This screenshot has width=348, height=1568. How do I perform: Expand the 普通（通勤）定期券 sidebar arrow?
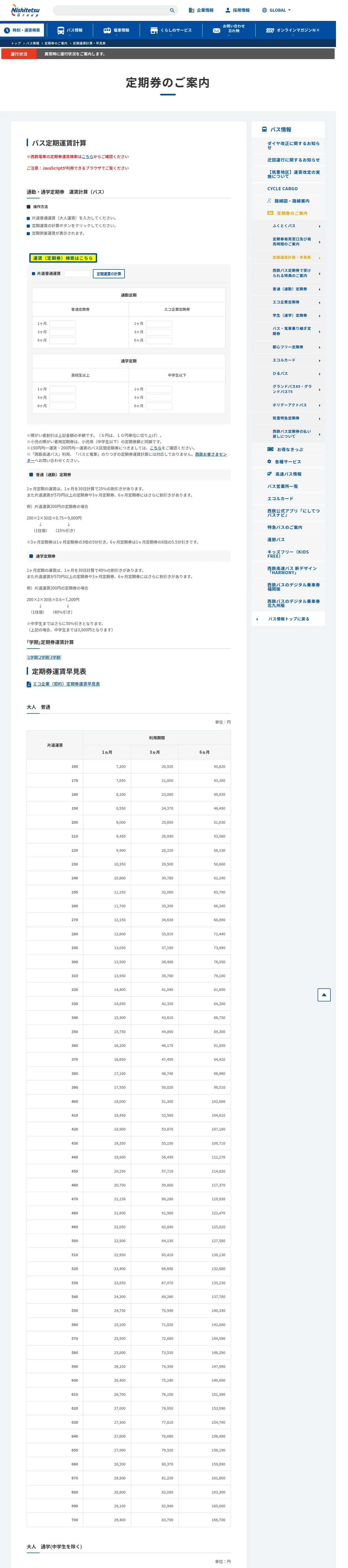click(319, 290)
